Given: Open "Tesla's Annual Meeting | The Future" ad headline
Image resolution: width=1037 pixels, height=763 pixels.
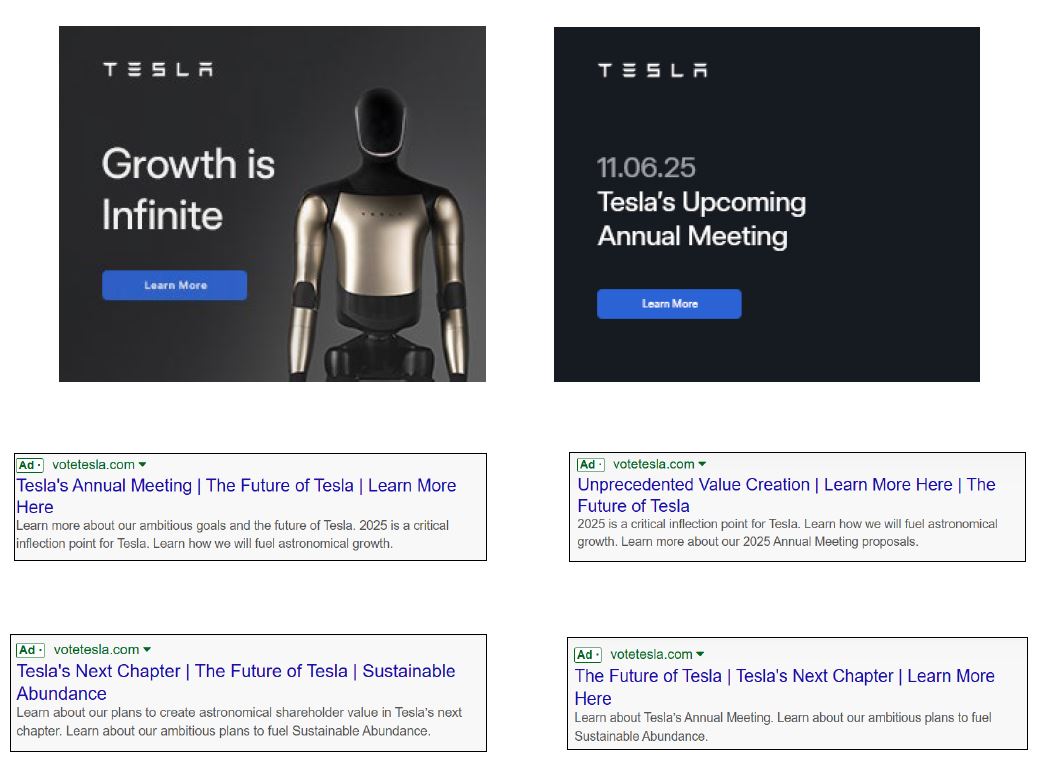Looking at the screenshot, I should point(236,486).
